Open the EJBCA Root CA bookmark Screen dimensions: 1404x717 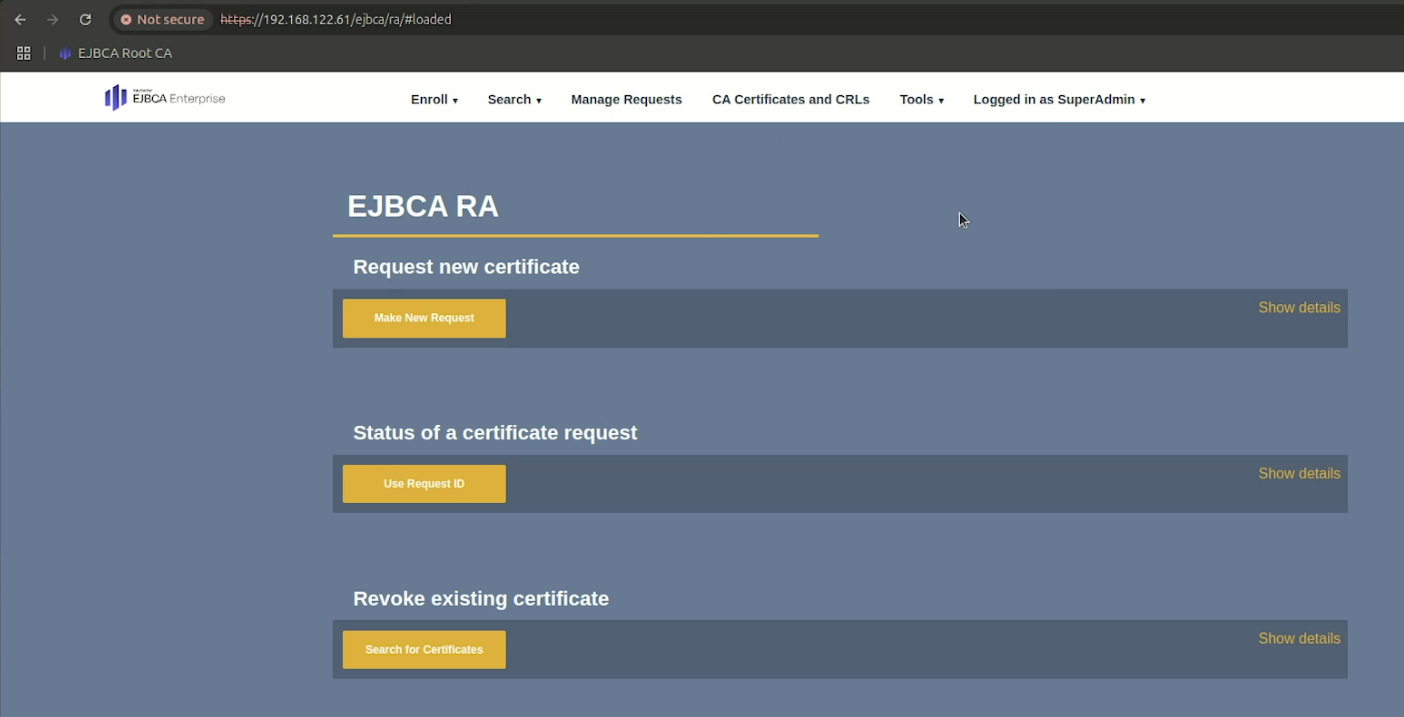tap(116, 53)
